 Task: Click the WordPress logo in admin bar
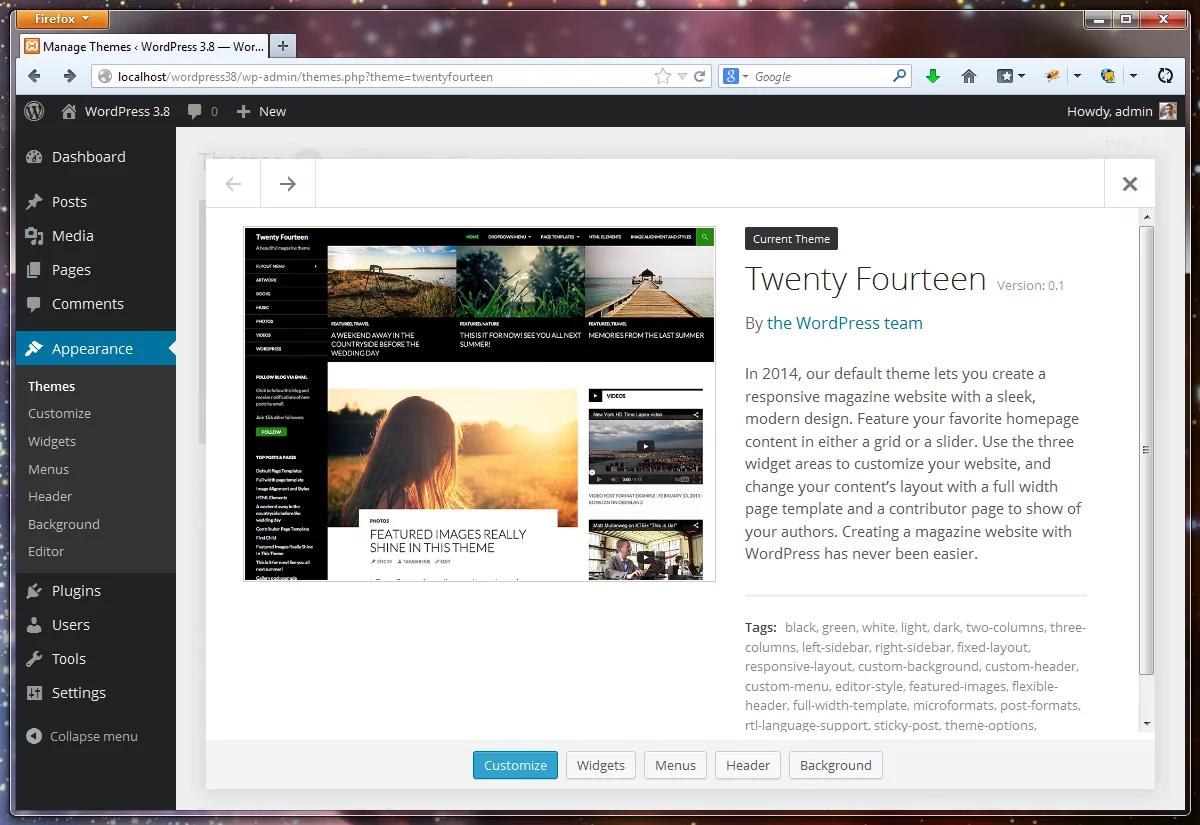(x=34, y=111)
